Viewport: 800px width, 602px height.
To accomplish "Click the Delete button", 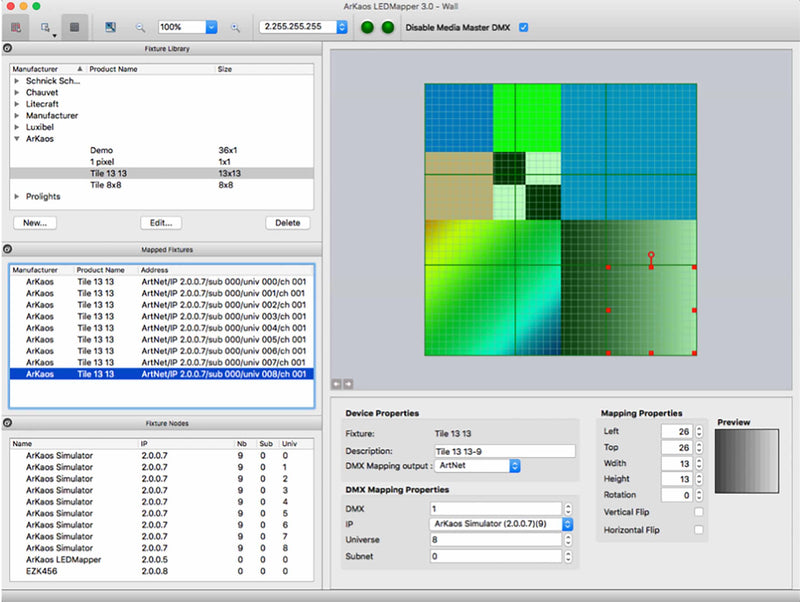I will pos(288,223).
